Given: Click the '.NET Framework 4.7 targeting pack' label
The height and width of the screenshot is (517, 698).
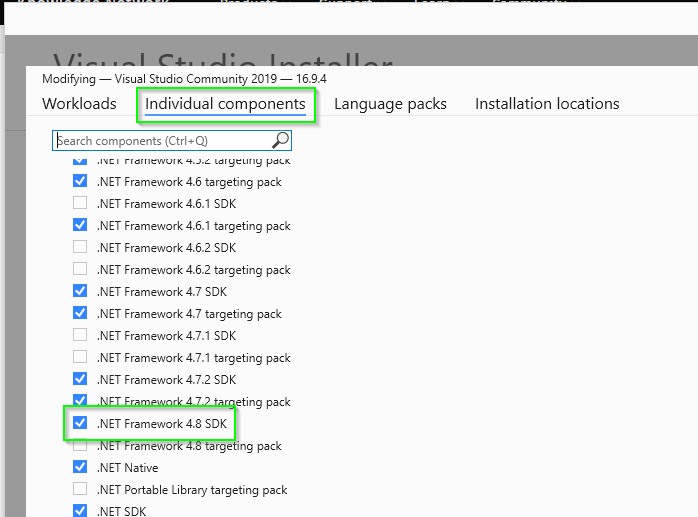Looking at the screenshot, I should click(189, 314).
